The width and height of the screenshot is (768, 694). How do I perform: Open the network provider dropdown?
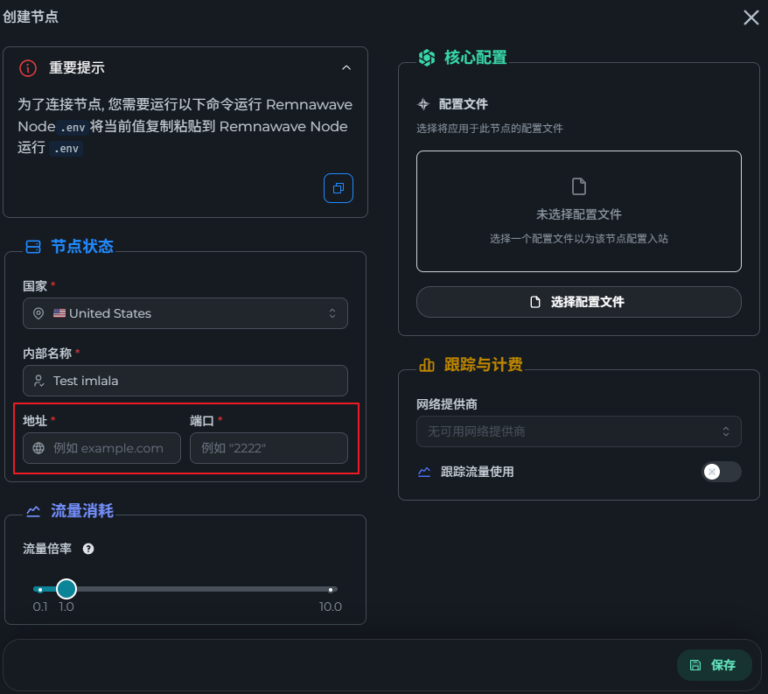click(x=578, y=431)
